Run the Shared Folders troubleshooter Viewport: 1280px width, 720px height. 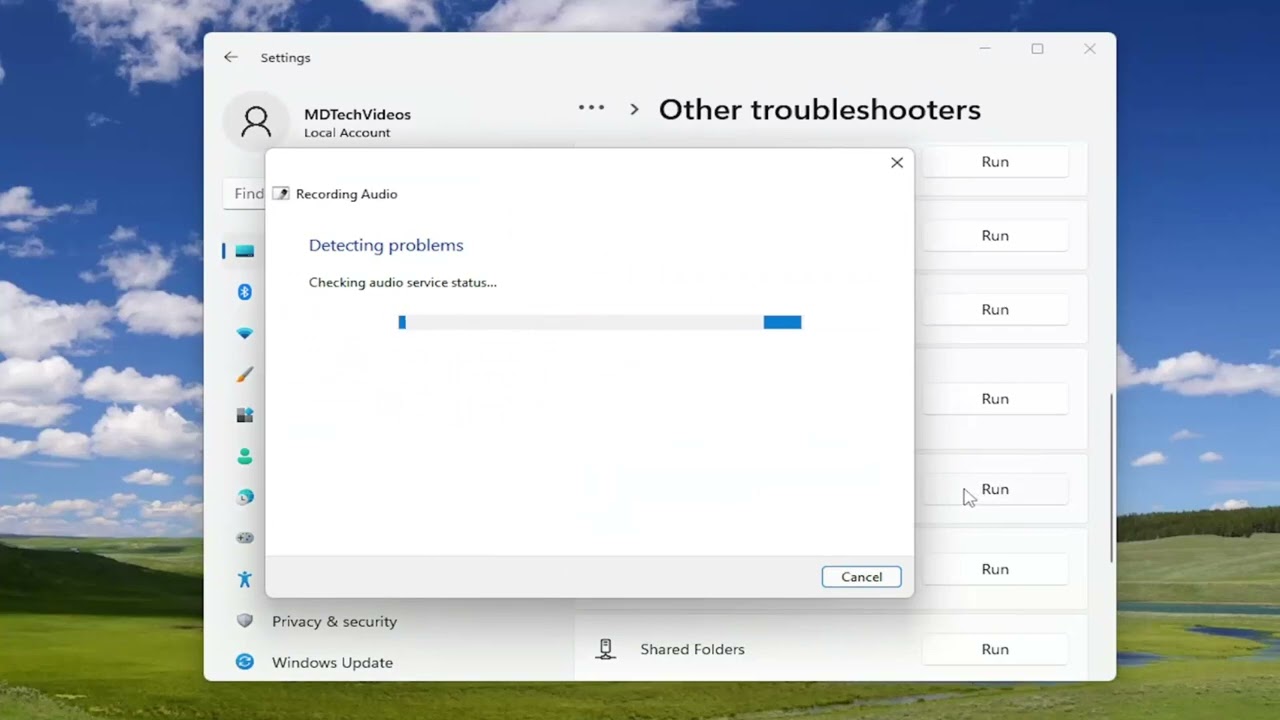pos(995,649)
